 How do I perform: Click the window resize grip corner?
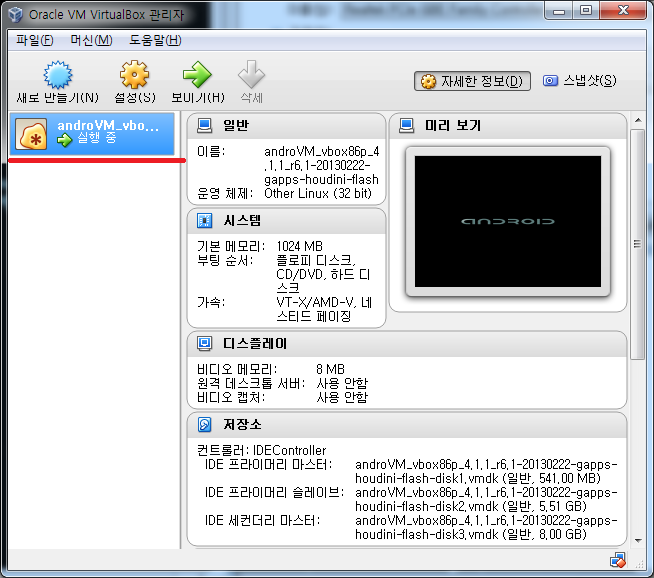(x=639, y=563)
